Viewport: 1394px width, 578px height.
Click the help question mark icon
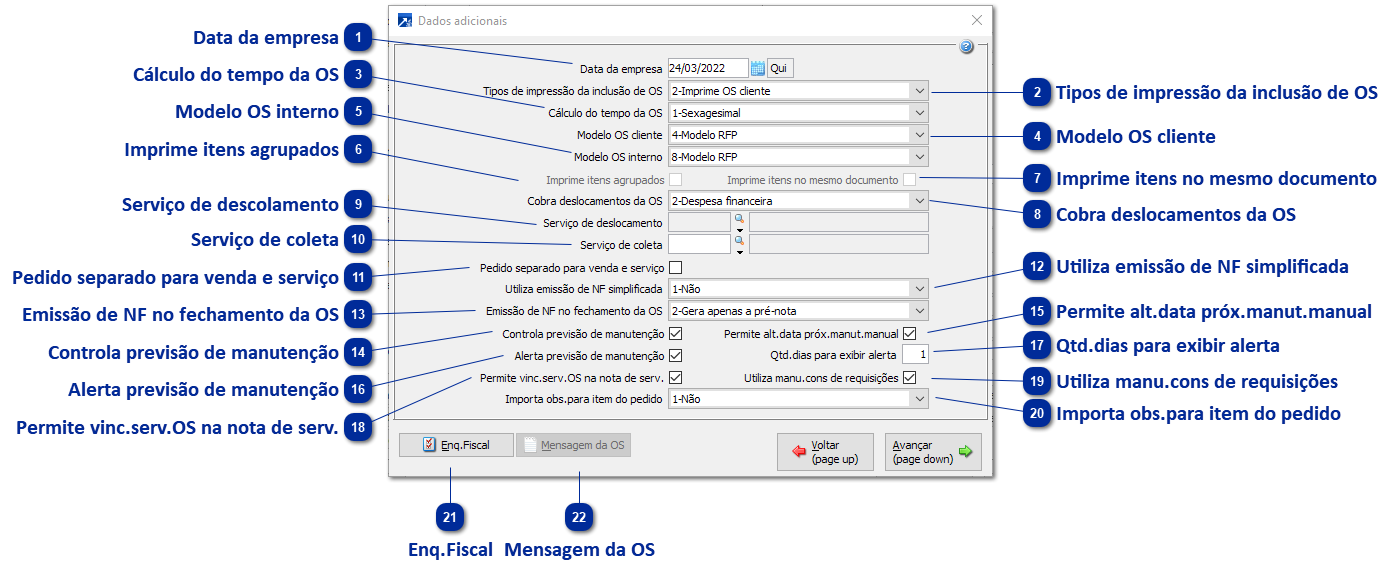pos(967,47)
